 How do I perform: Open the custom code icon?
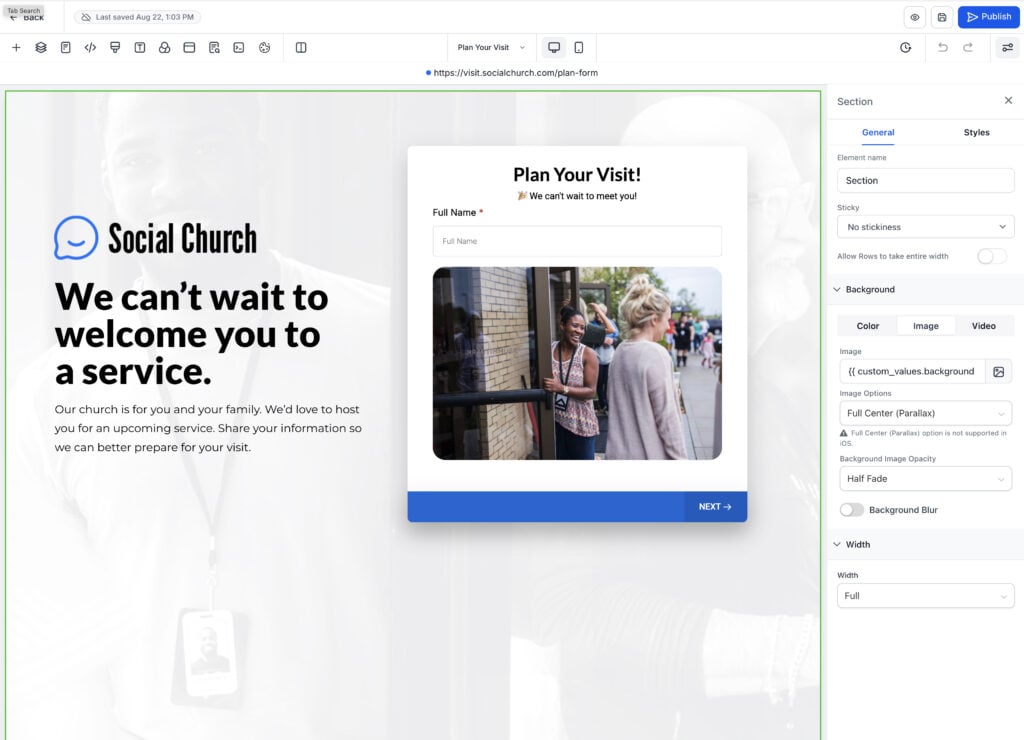[90, 47]
